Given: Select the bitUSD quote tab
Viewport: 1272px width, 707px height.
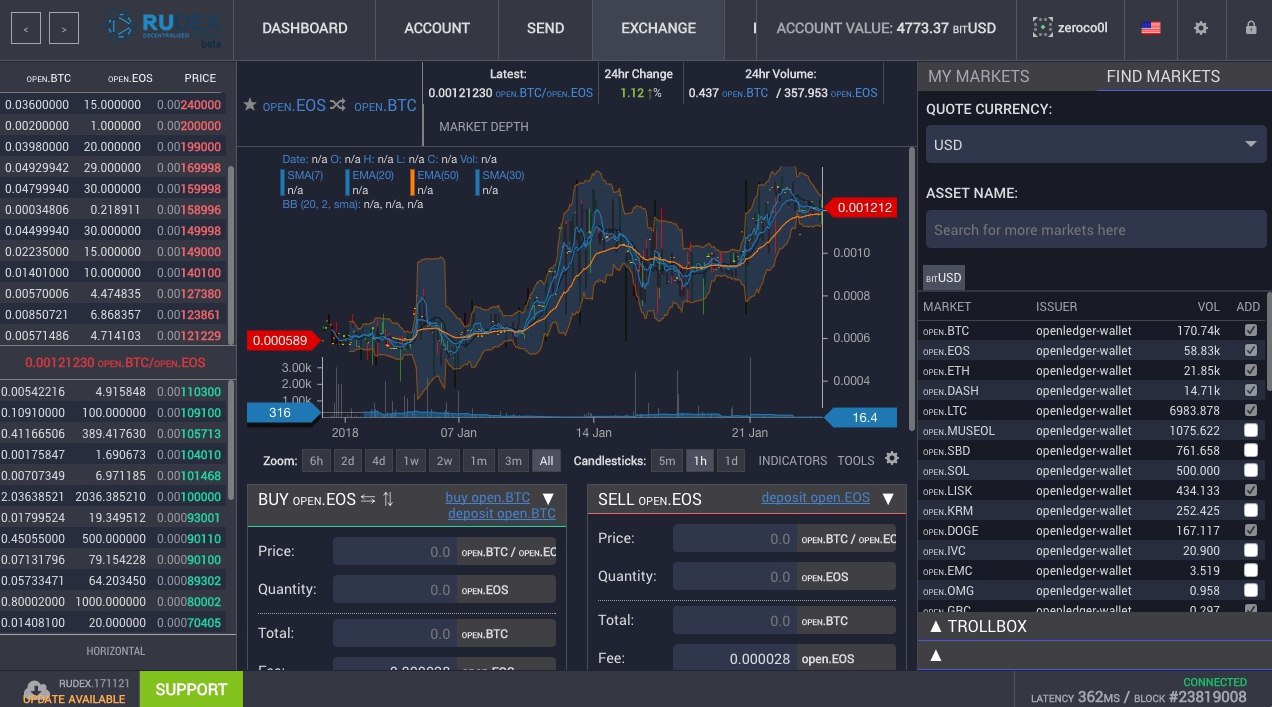Looking at the screenshot, I should click(x=943, y=278).
